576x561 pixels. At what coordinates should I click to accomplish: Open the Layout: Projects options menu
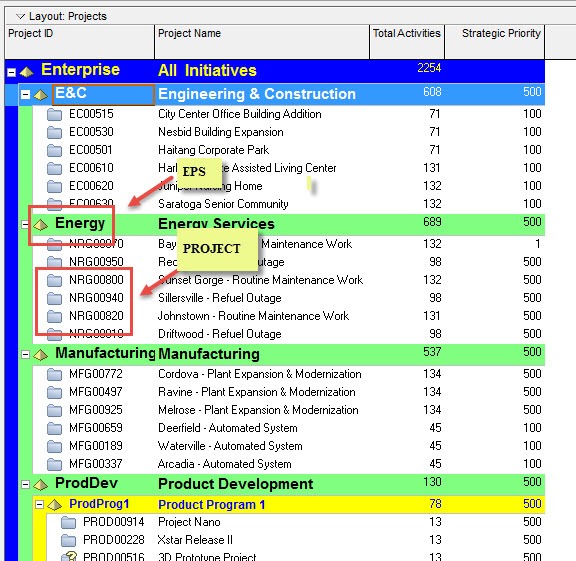[x=20, y=16]
